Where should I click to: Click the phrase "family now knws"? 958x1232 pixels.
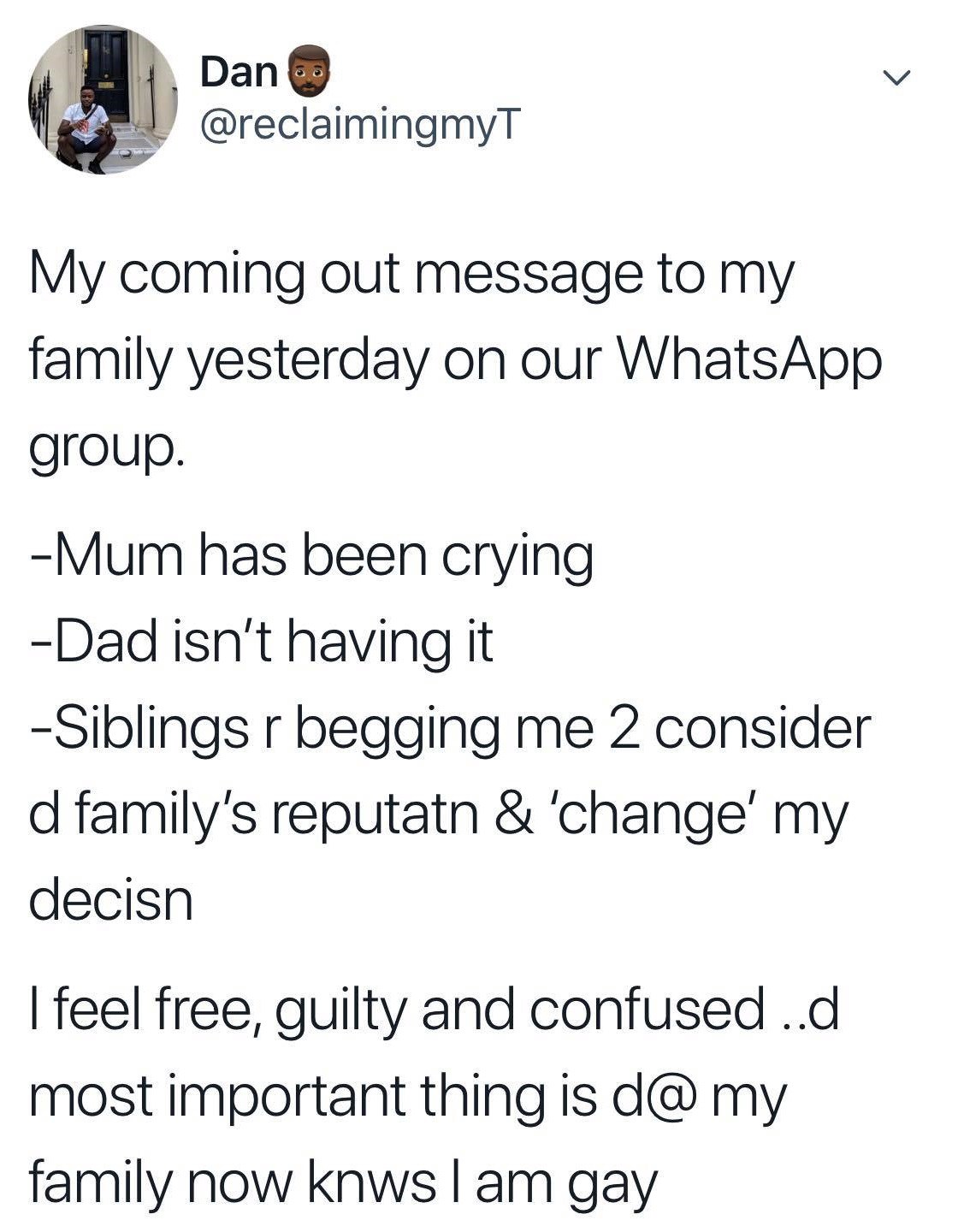tap(231, 1182)
